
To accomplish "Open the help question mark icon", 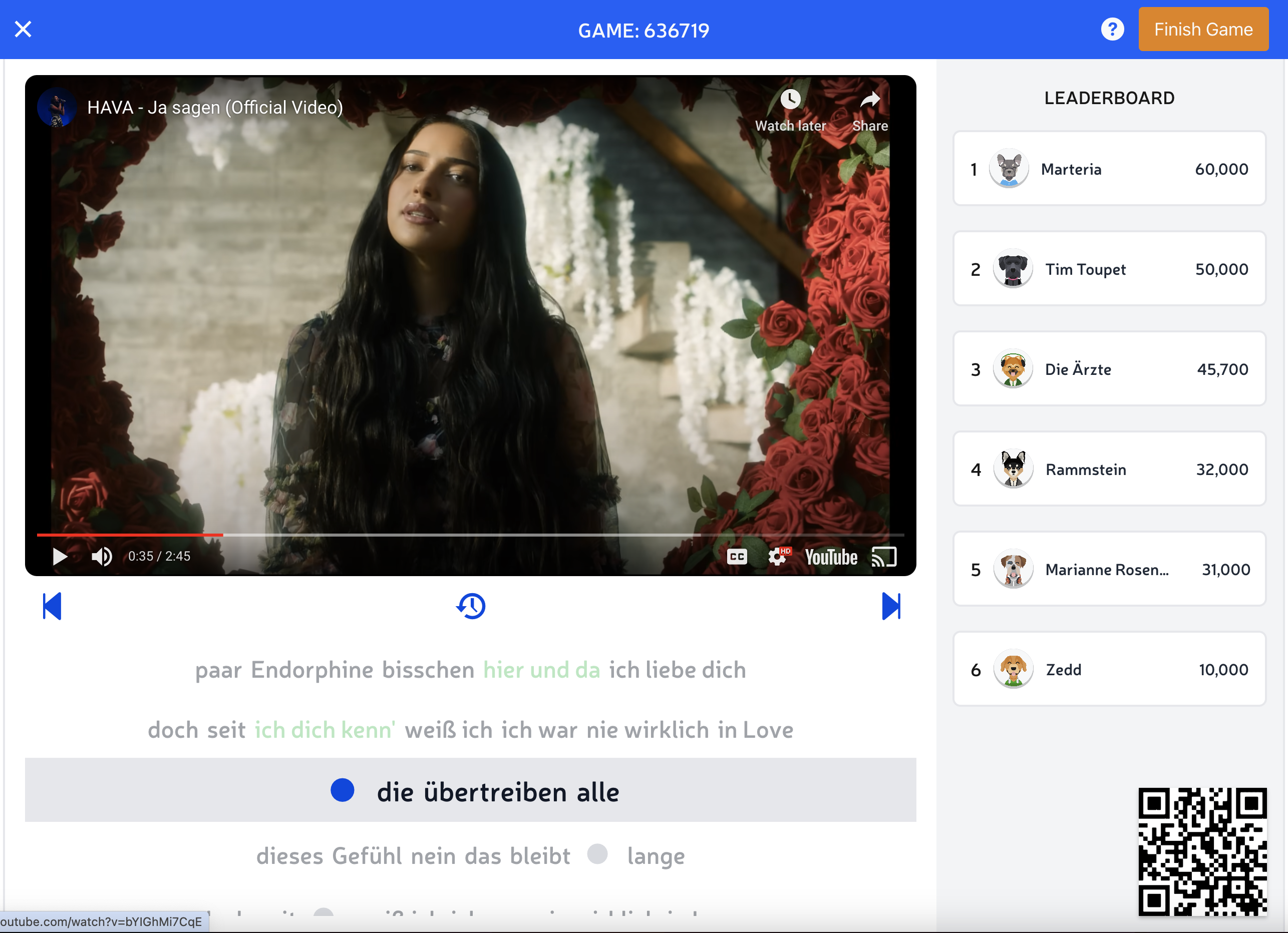I will [x=1112, y=29].
